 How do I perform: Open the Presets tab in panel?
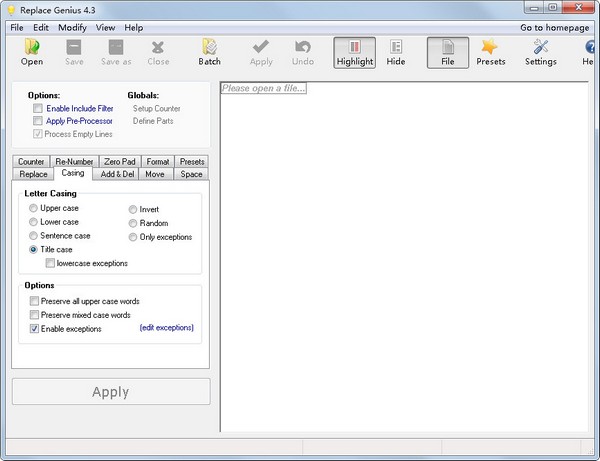192,161
